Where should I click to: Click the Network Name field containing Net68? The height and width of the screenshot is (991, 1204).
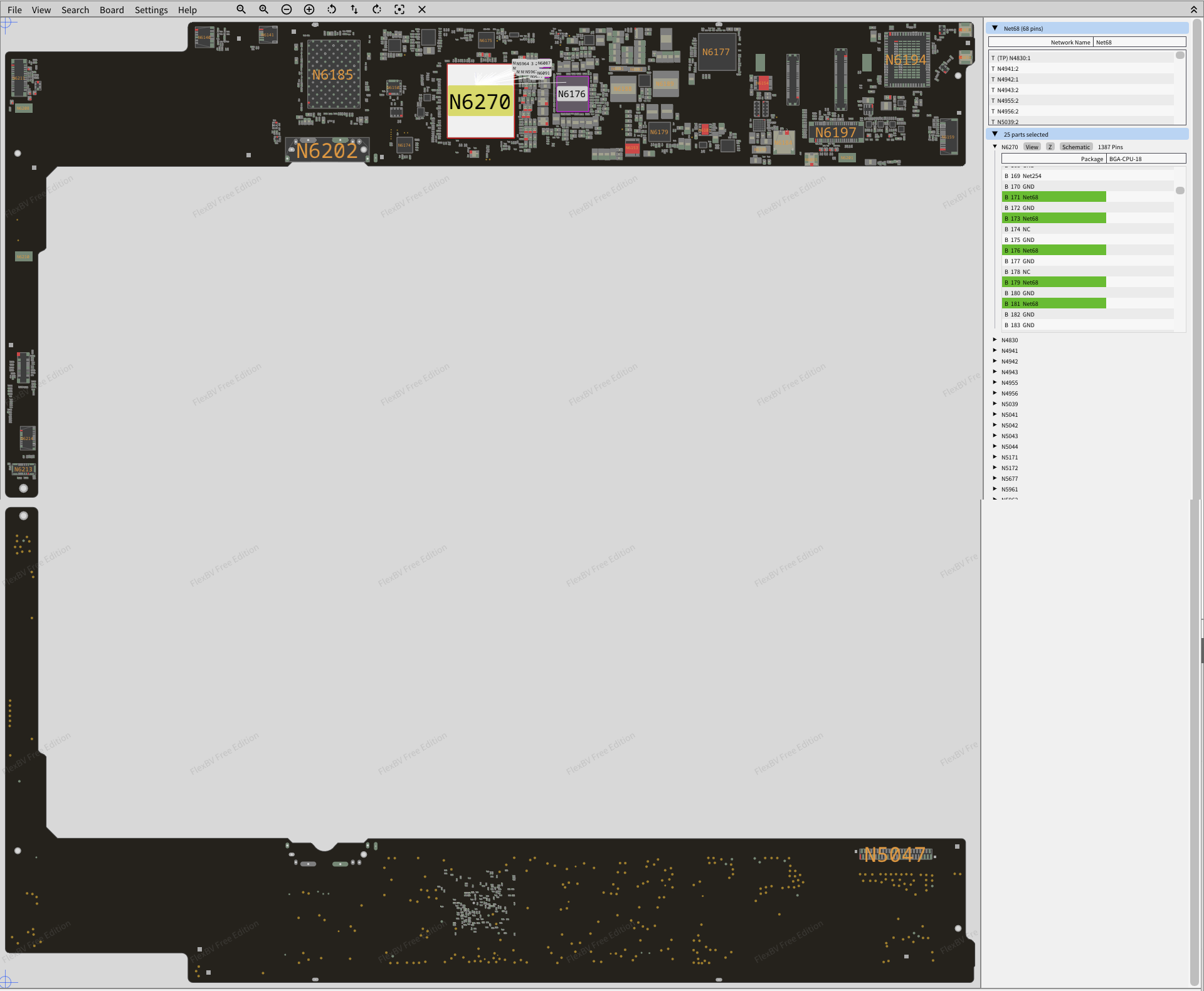tap(1139, 42)
